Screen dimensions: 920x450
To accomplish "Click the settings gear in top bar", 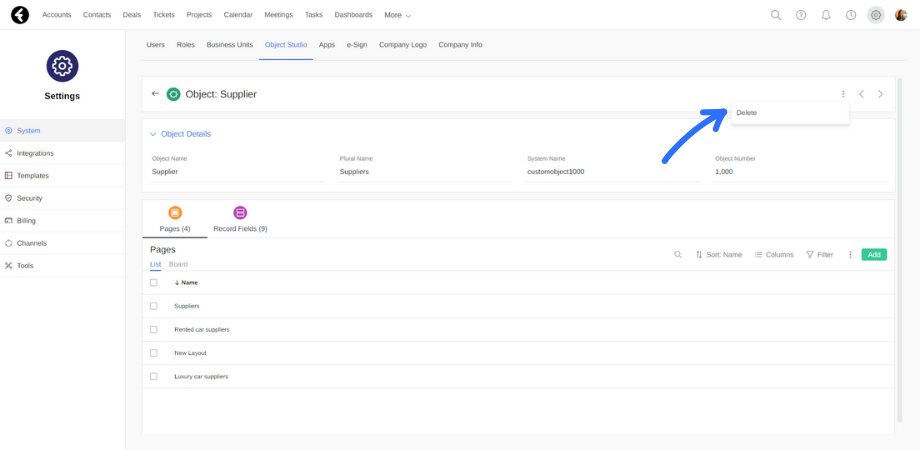I will (876, 15).
